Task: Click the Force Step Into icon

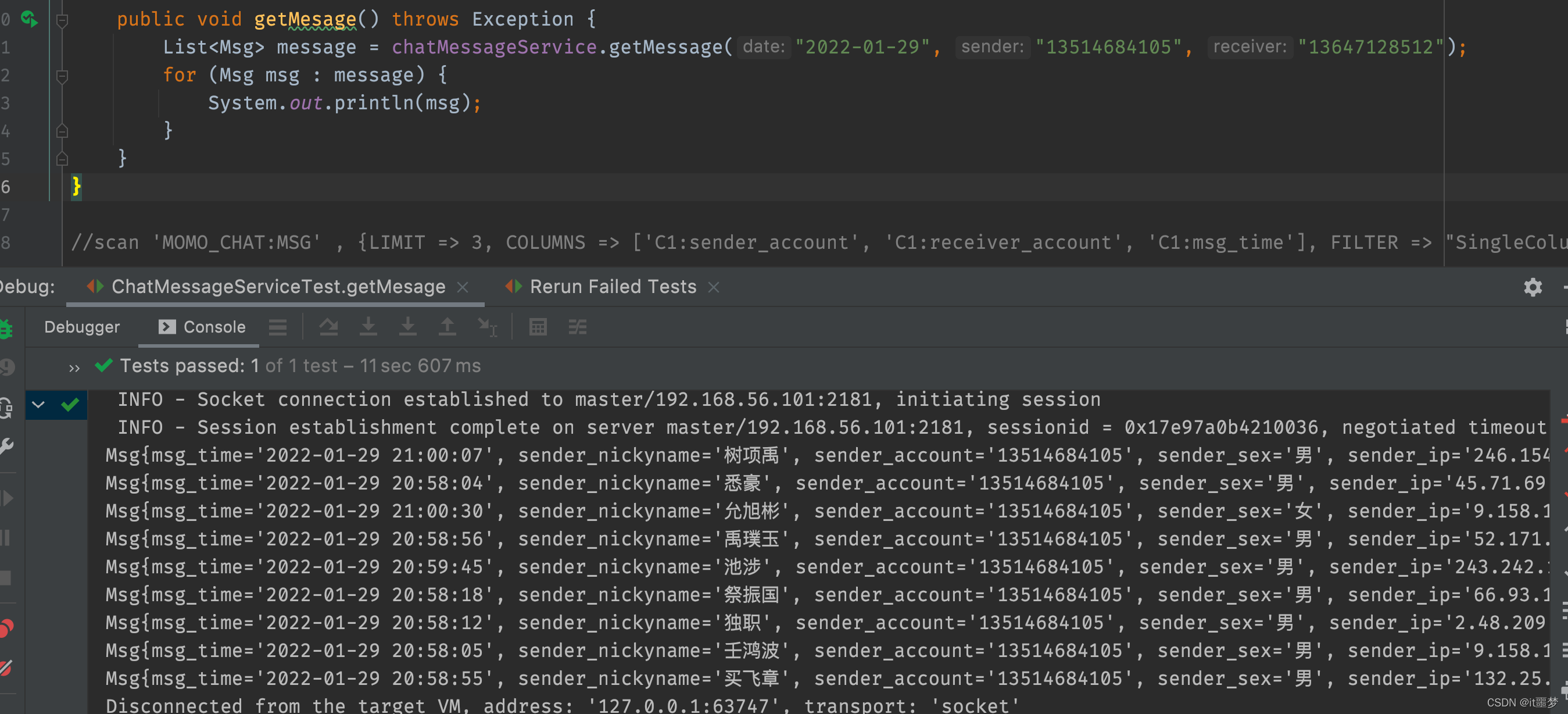Action: point(408,327)
